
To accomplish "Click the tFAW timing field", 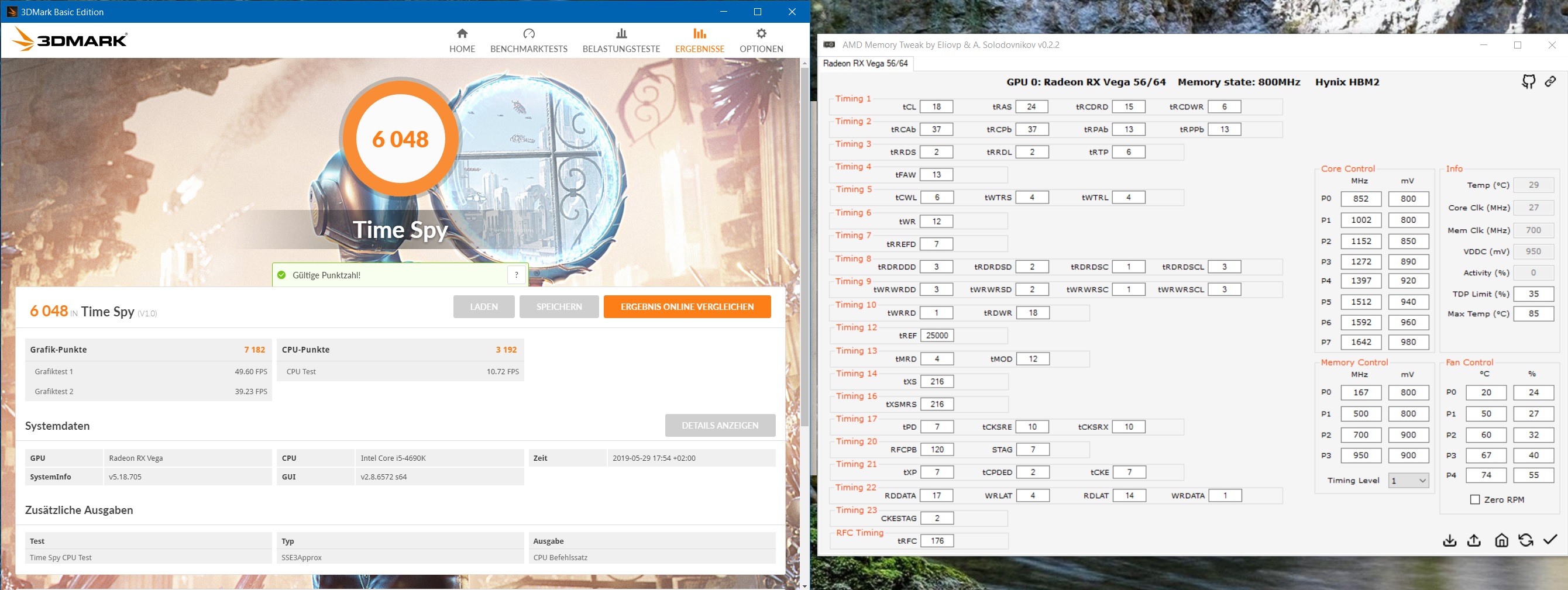I will 936,175.
